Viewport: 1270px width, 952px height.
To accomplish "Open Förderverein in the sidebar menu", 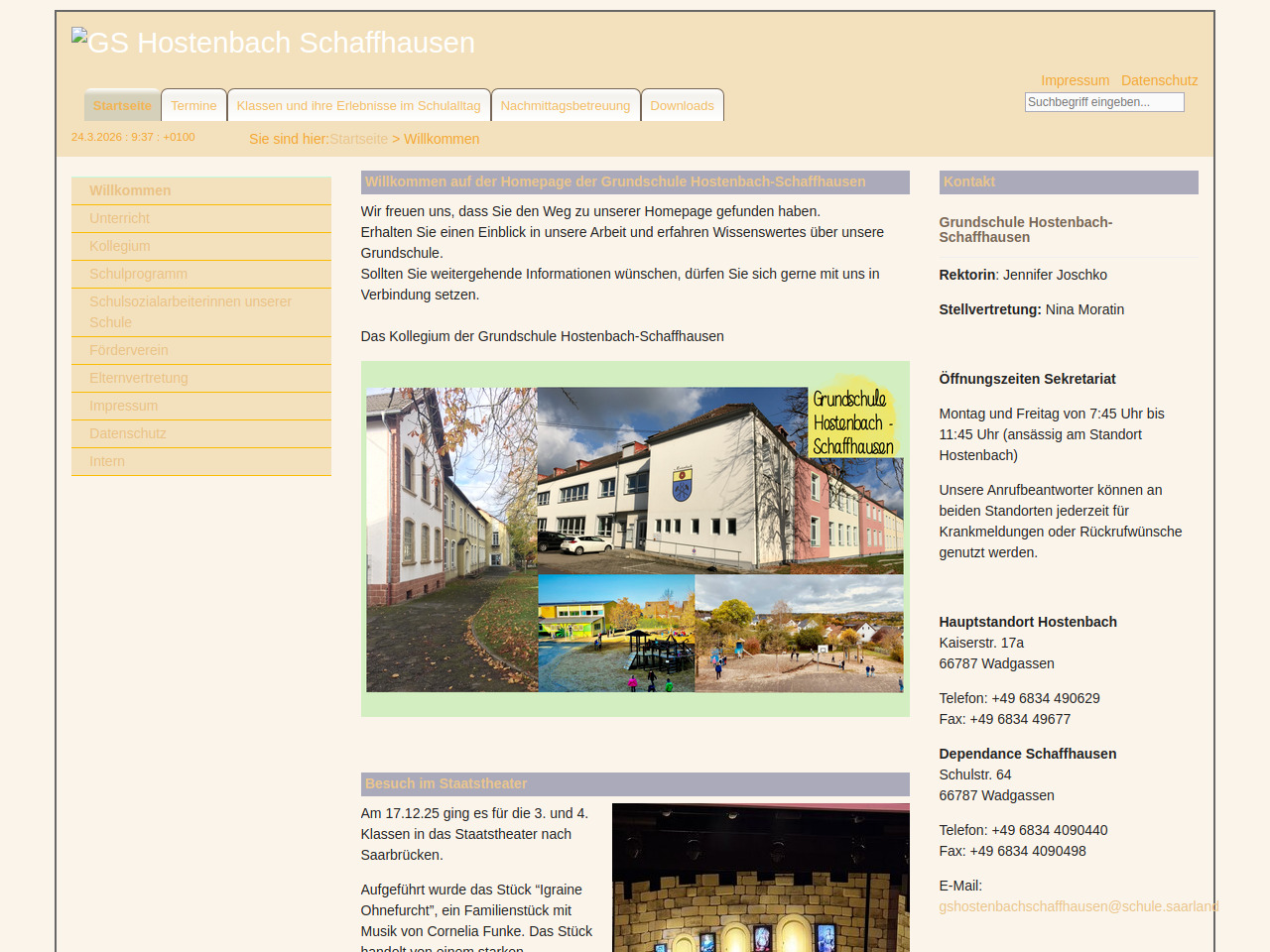I will point(129,350).
